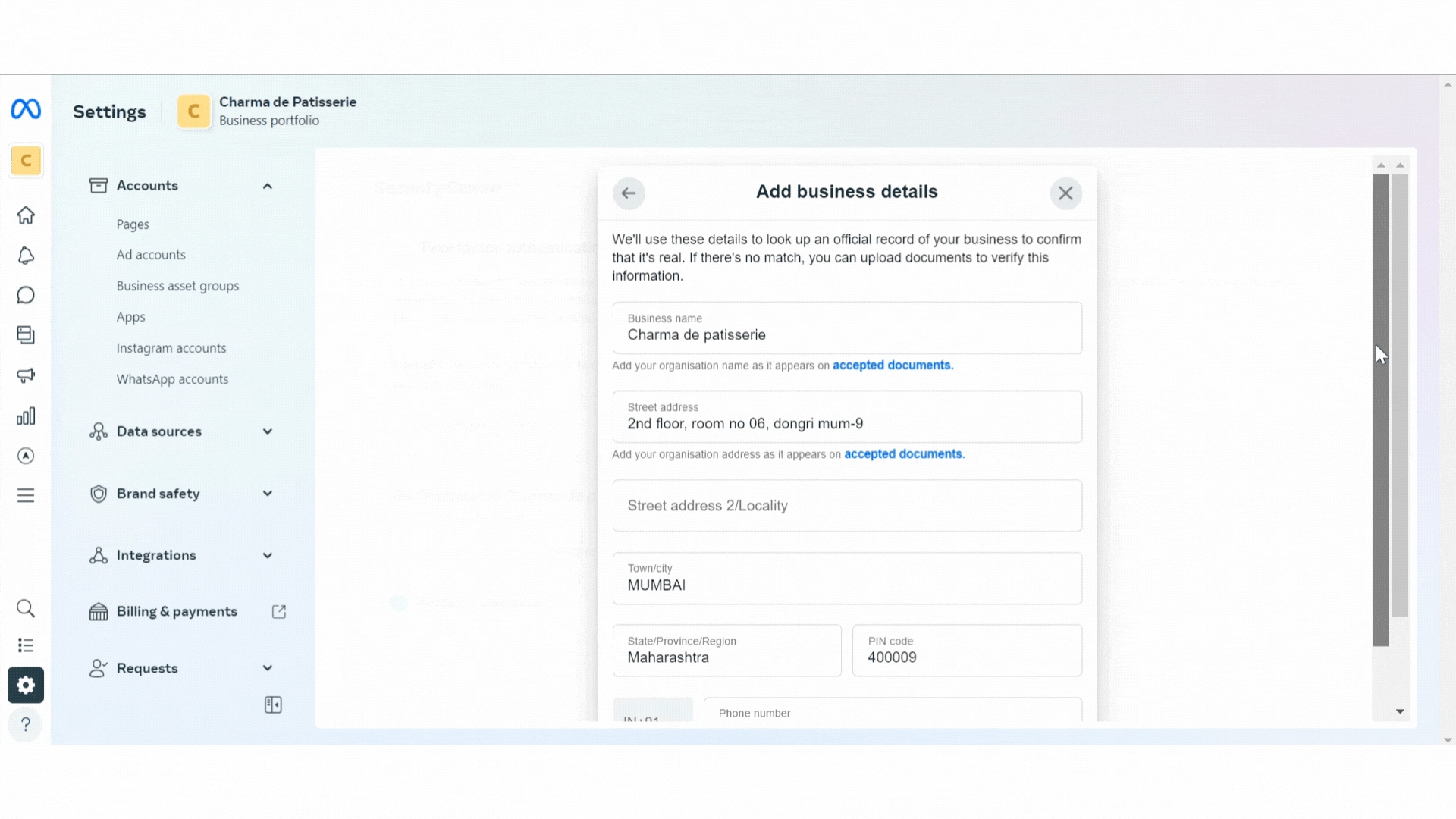Open Billing & payments external link
Screen dimensions: 1456x819
[278, 612]
